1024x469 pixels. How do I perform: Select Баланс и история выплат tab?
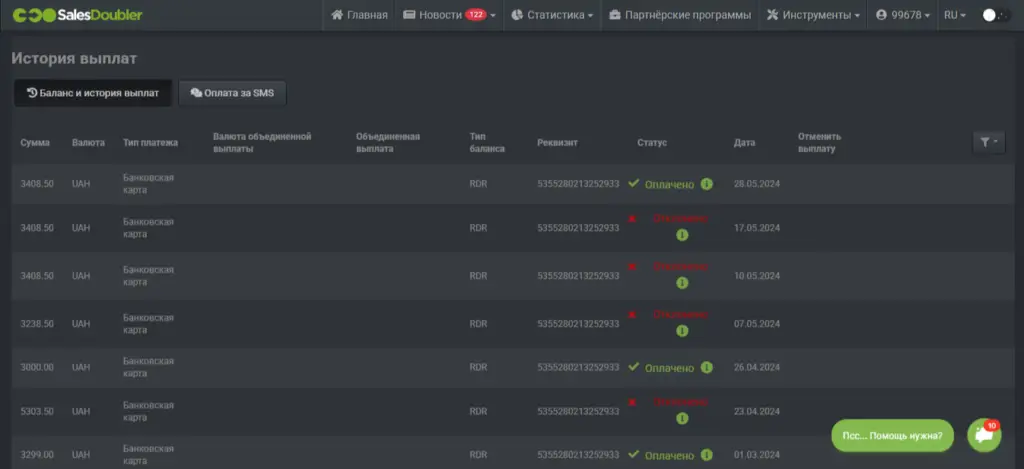tap(93, 93)
